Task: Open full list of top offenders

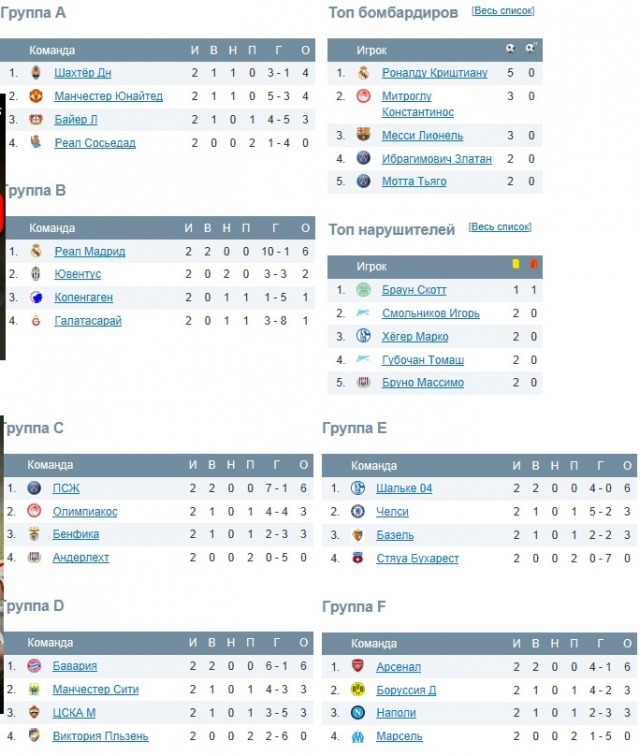Action: coord(499,227)
